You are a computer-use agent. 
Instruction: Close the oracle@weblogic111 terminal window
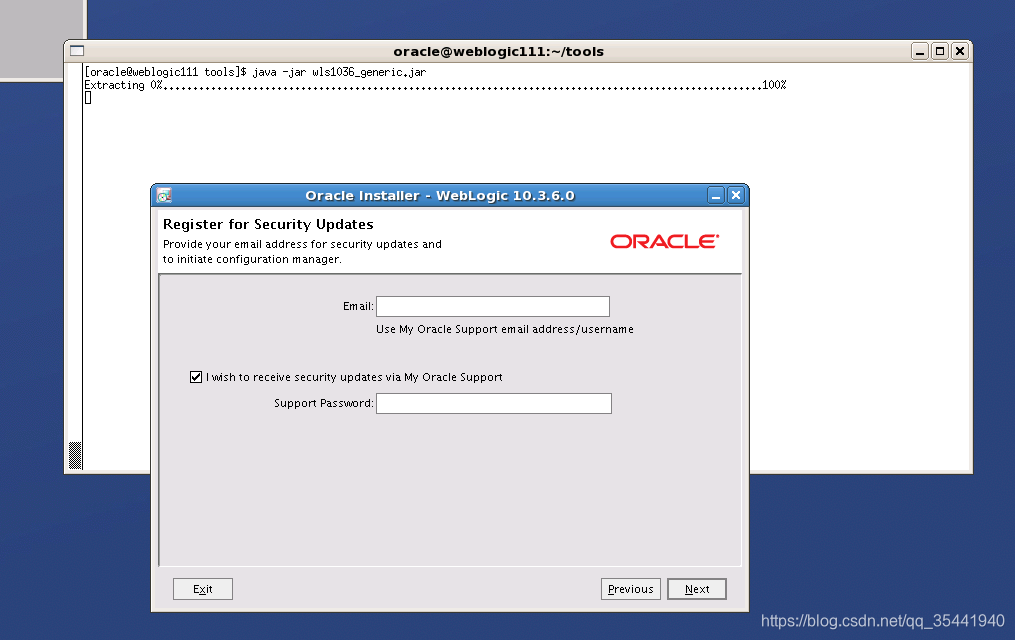click(960, 51)
